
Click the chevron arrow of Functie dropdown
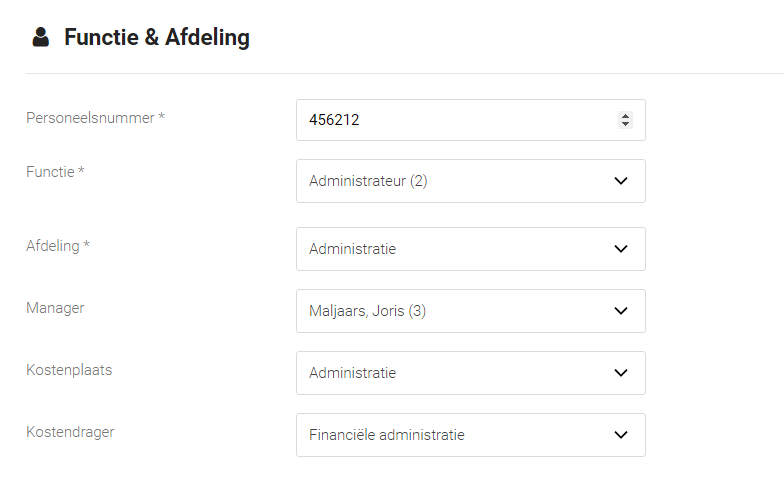pyautogui.click(x=620, y=181)
